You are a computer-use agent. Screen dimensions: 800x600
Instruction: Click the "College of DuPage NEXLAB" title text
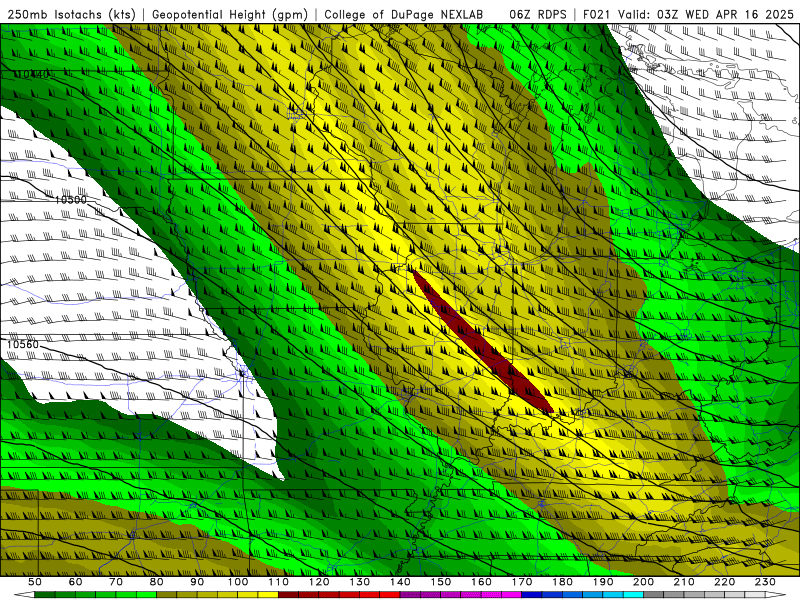tap(404, 14)
